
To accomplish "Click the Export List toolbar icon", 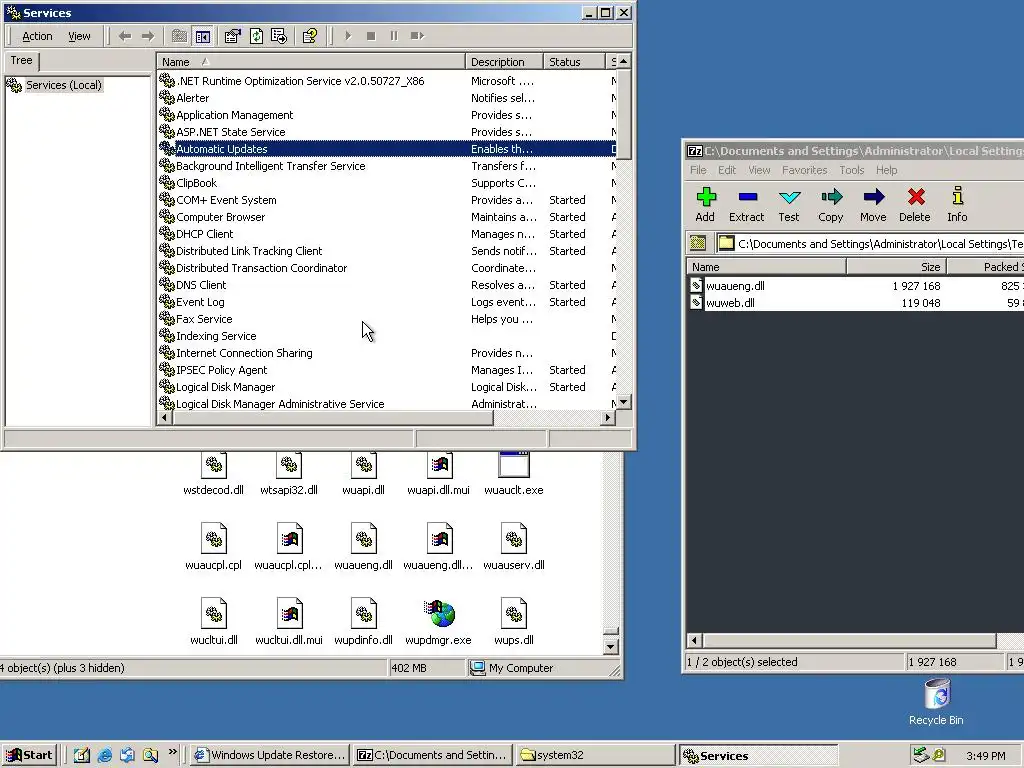I will click(279, 36).
